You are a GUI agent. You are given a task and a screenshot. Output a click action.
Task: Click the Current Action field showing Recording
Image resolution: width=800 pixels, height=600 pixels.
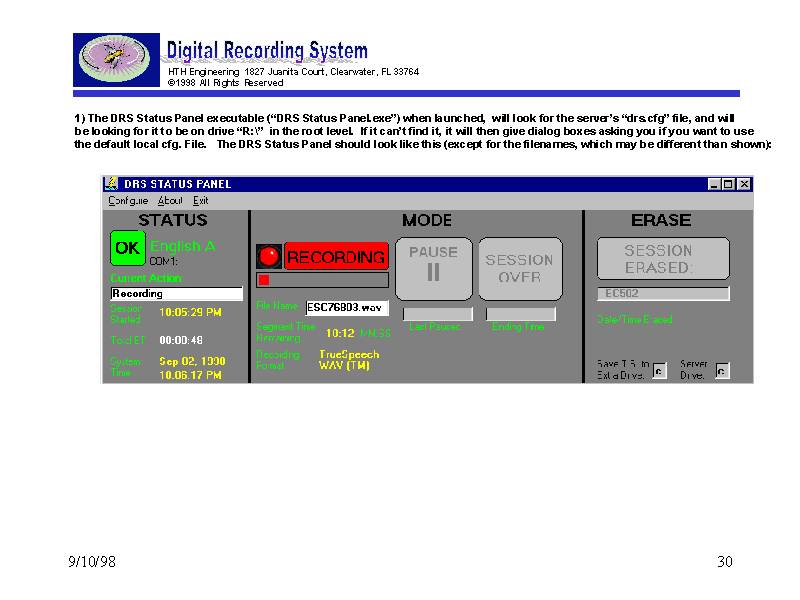pyautogui.click(x=176, y=294)
